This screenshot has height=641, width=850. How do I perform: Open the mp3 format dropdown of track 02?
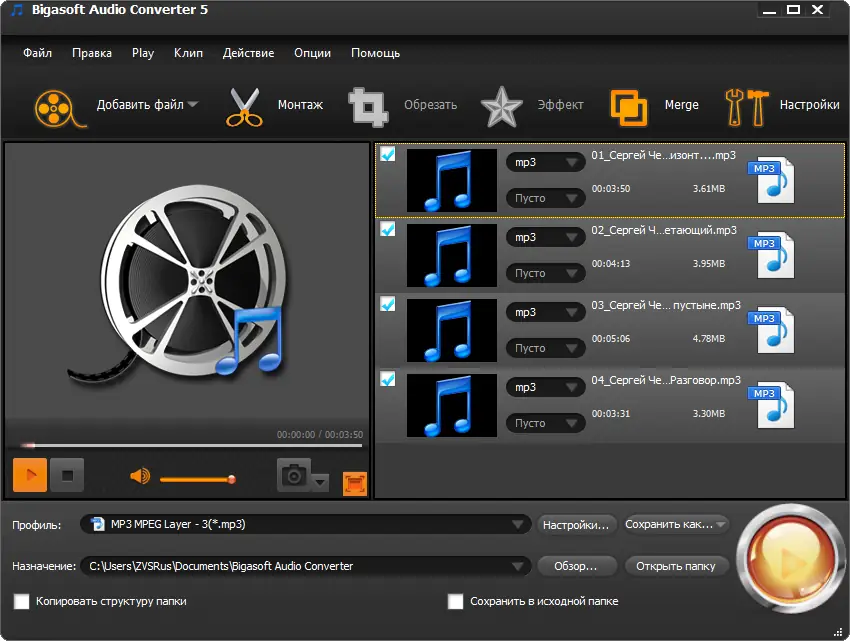[x=545, y=237]
